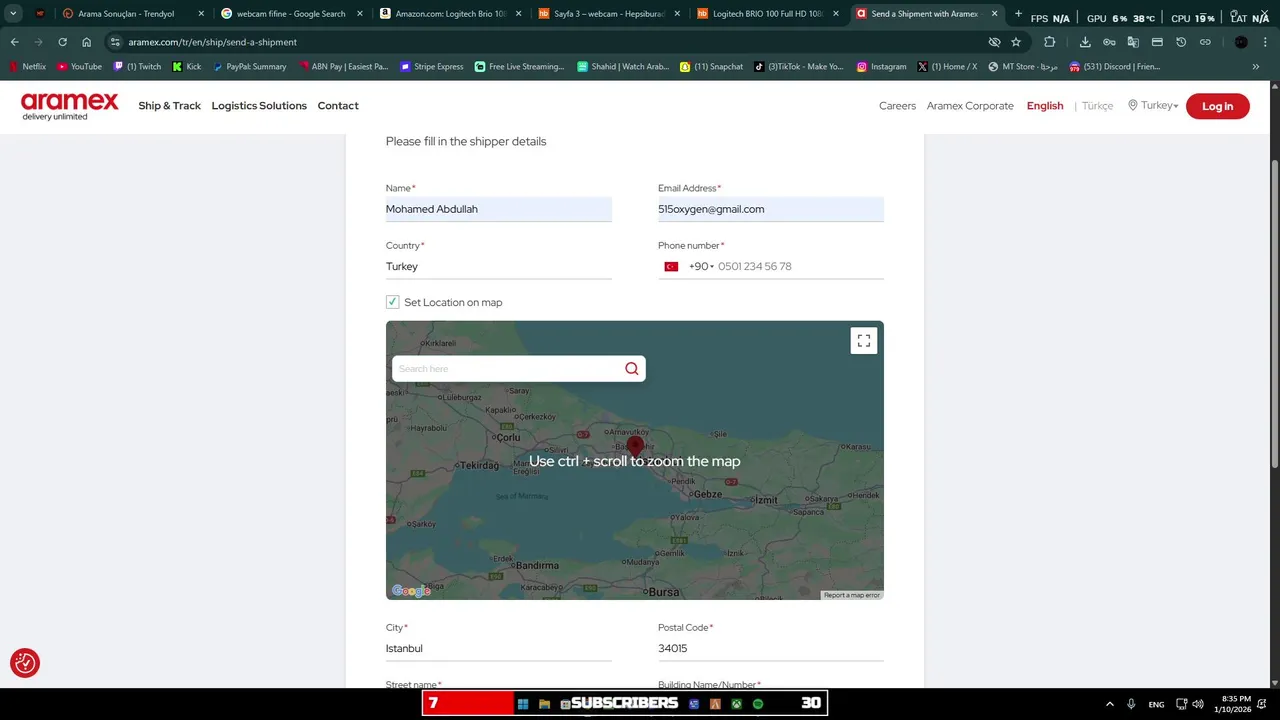Open the Country dropdown showing Turkey
This screenshot has height=720, width=1280.
click(x=499, y=266)
